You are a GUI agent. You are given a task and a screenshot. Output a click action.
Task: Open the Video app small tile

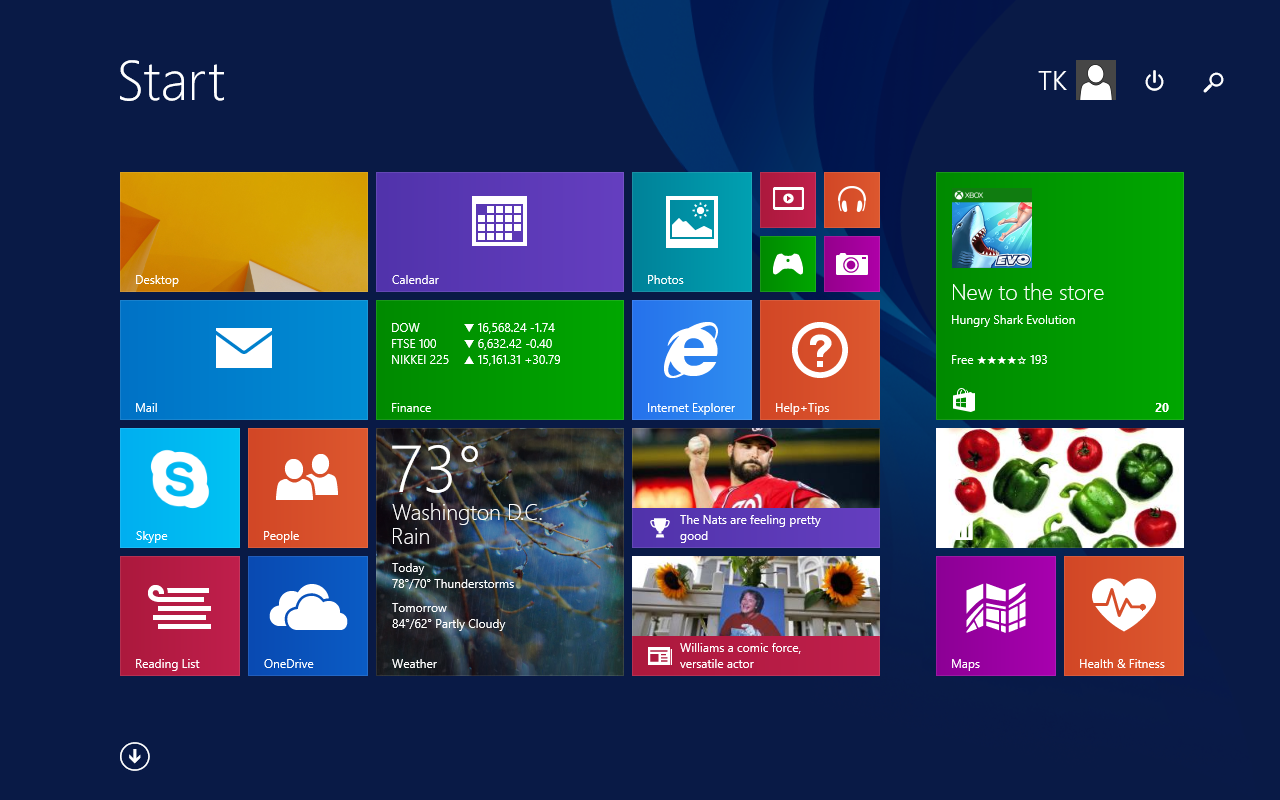(x=788, y=200)
